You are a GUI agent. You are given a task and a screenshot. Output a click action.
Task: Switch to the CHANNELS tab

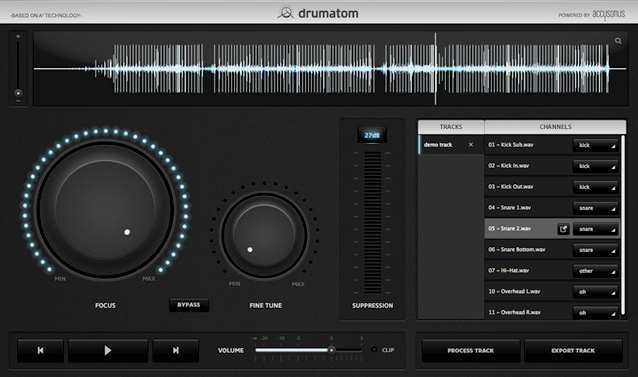pyautogui.click(x=555, y=127)
